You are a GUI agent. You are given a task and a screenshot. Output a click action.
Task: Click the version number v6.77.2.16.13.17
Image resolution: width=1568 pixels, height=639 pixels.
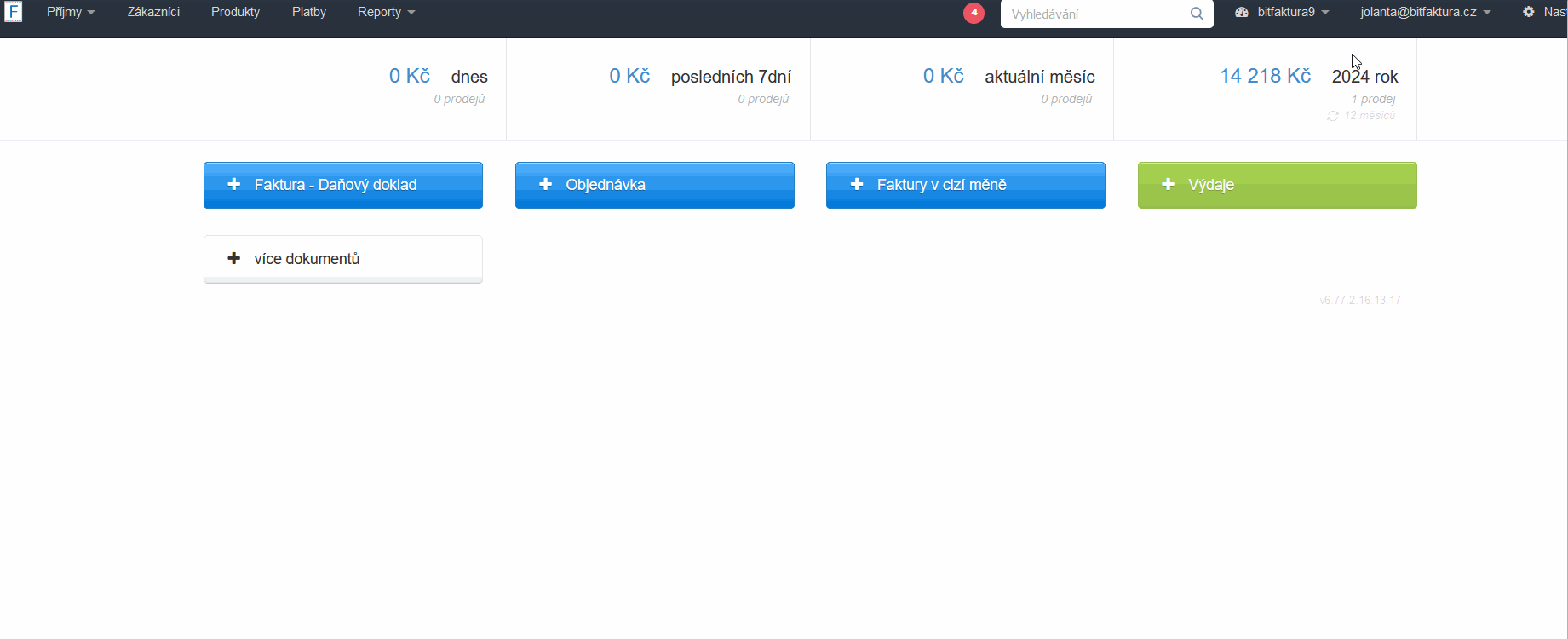tap(1360, 300)
